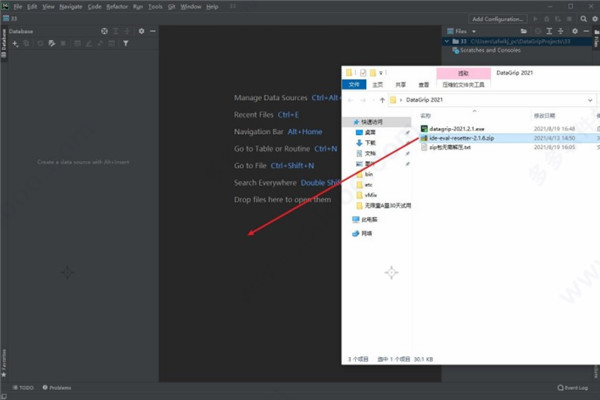Screen dimensions: 600x400
Task: Click the Stop square icon in toolbar
Action: coord(569,19)
